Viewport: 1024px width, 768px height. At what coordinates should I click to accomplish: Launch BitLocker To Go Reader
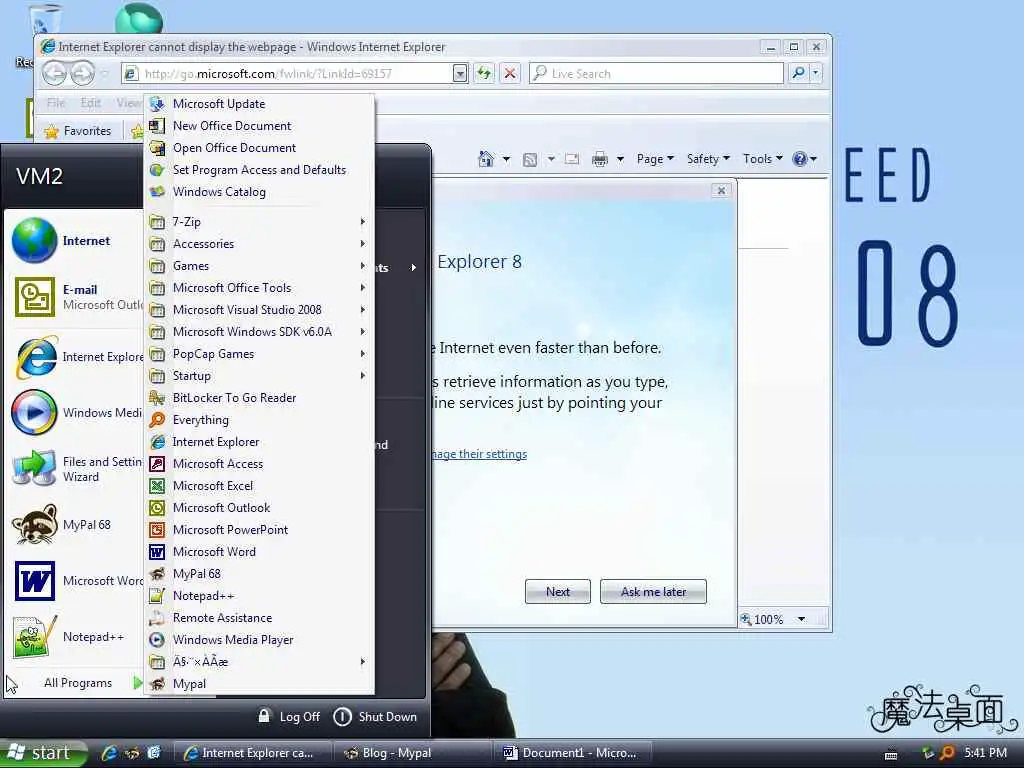click(259, 398)
